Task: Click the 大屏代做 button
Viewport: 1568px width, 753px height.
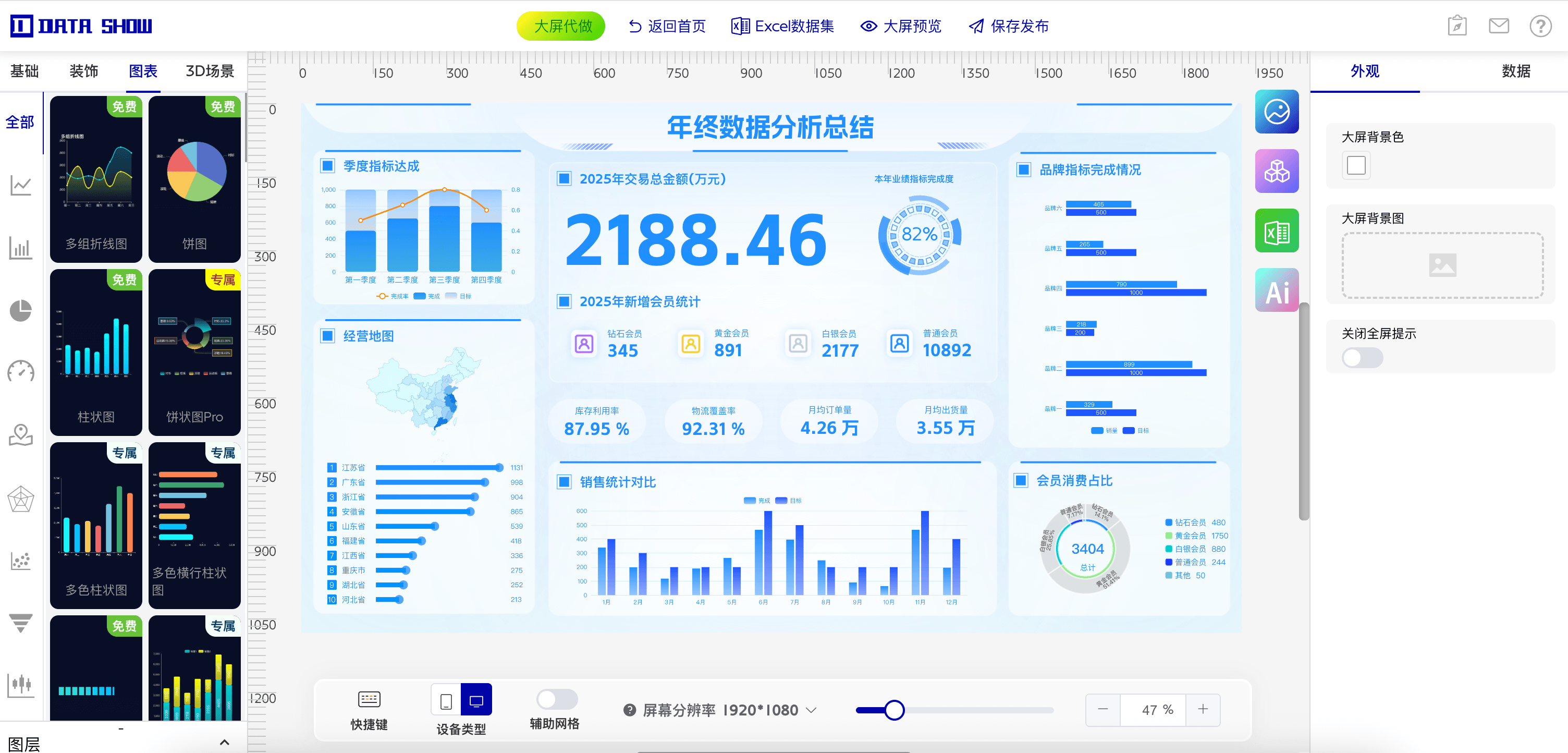Action: (561, 26)
